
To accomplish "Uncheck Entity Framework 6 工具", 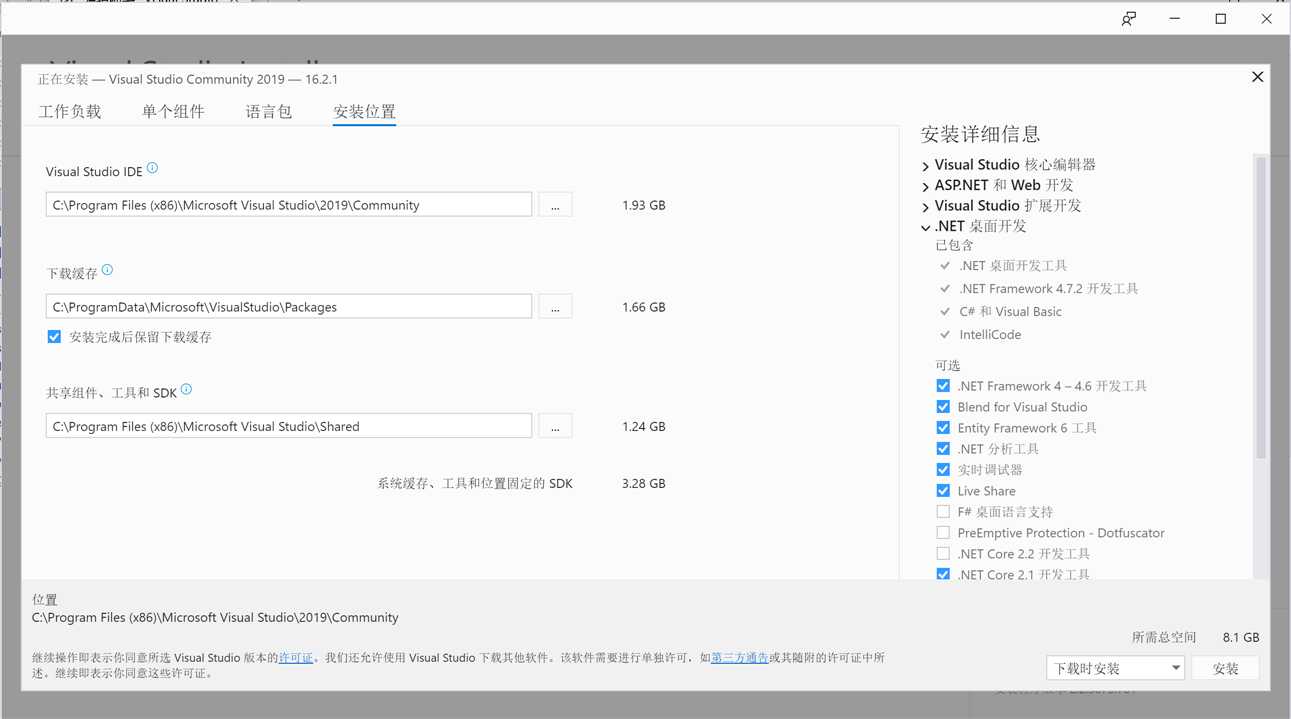I will [x=943, y=428].
